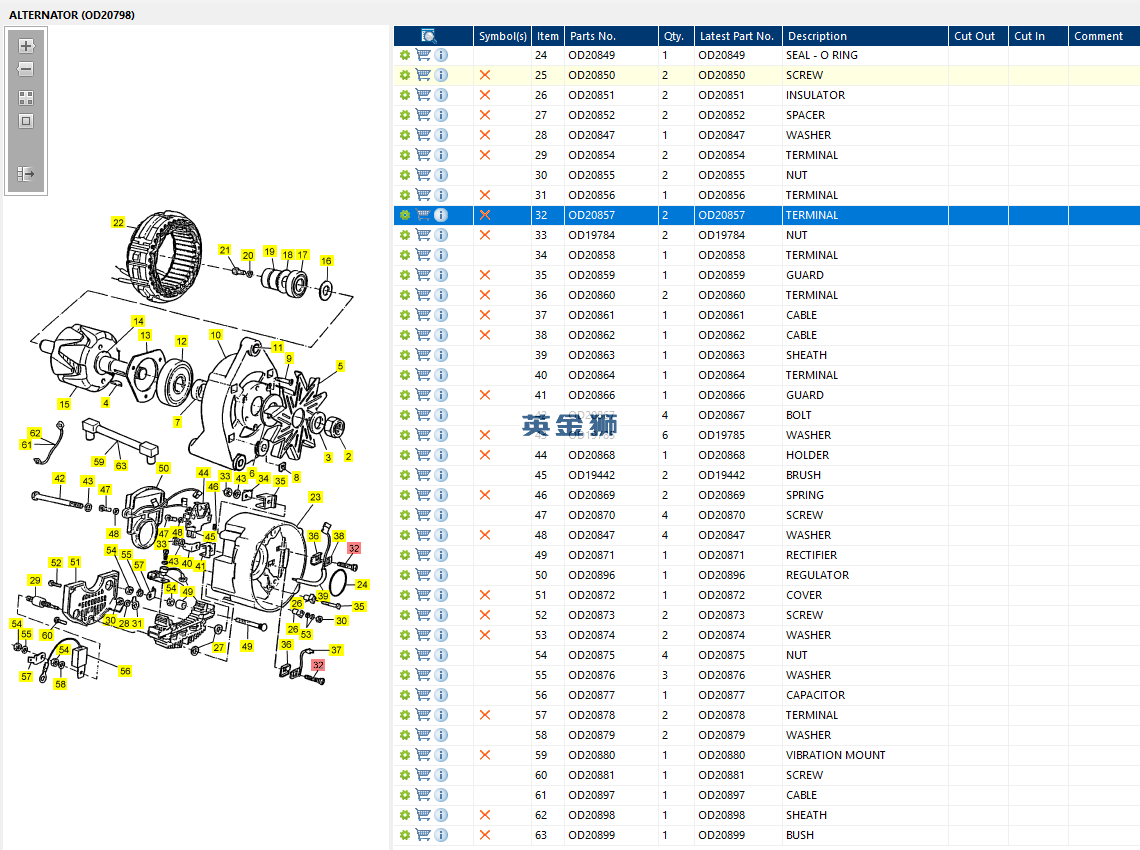
Task: Open the search icon in table header
Action: (x=429, y=36)
